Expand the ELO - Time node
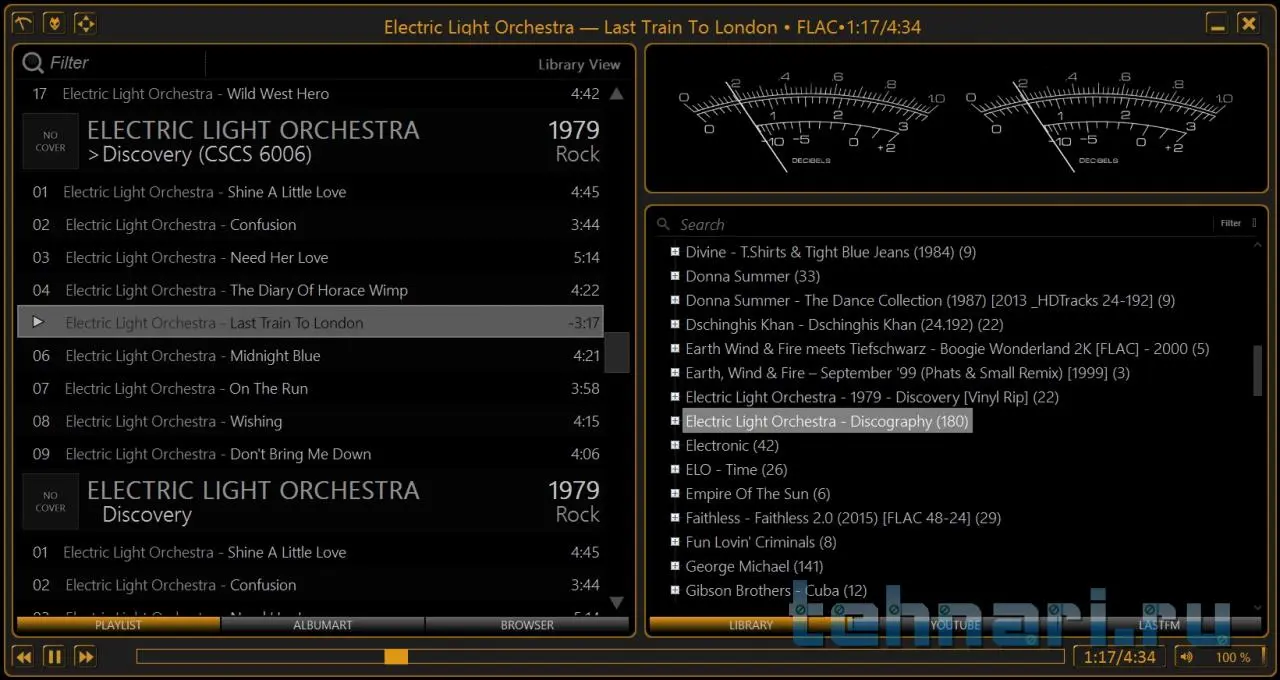Viewport: 1280px width, 680px height. coord(675,469)
